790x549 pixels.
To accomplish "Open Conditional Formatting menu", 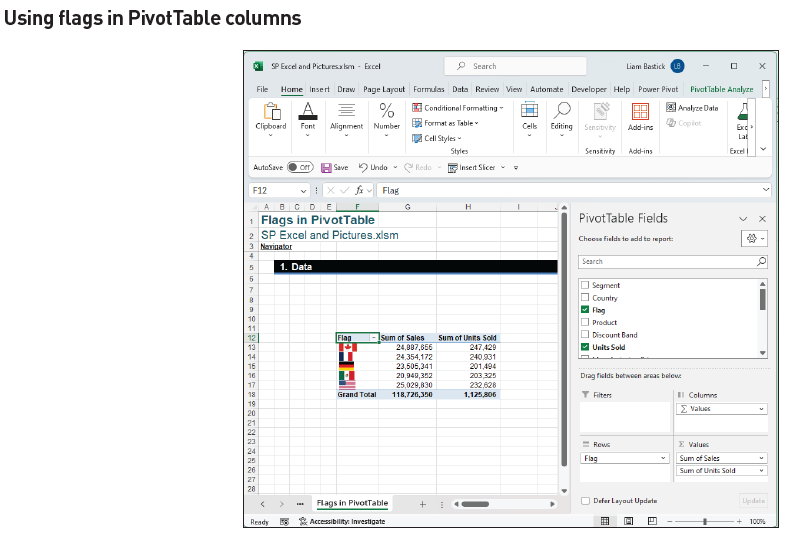I will click(x=457, y=108).
